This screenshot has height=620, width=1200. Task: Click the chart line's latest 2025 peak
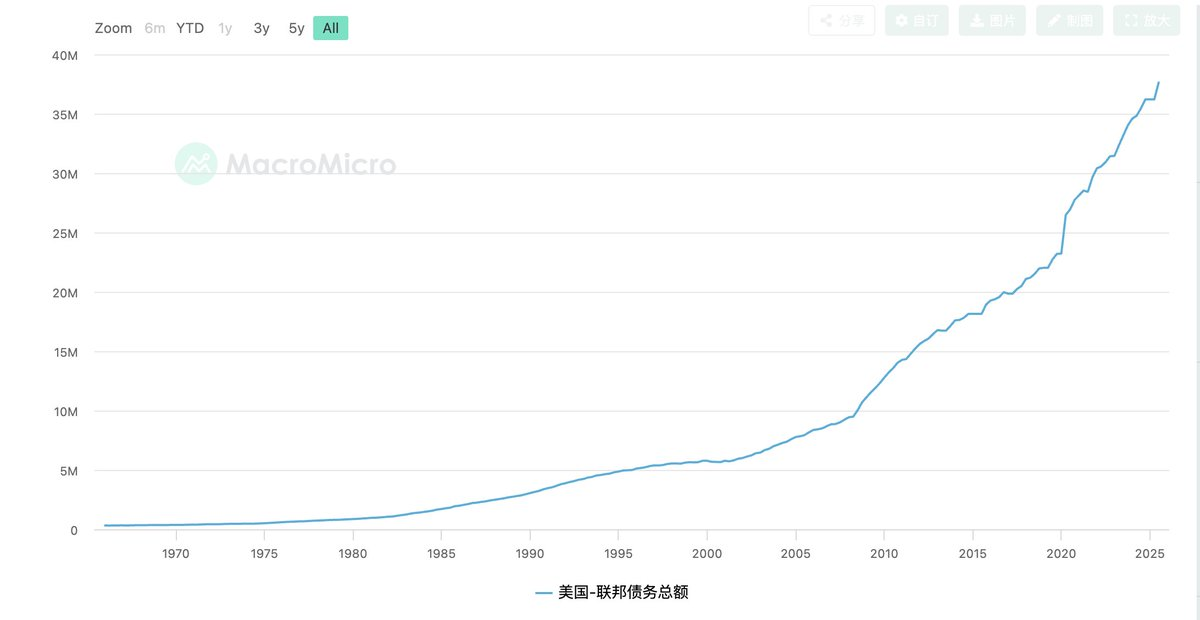tap(1159, 82)
